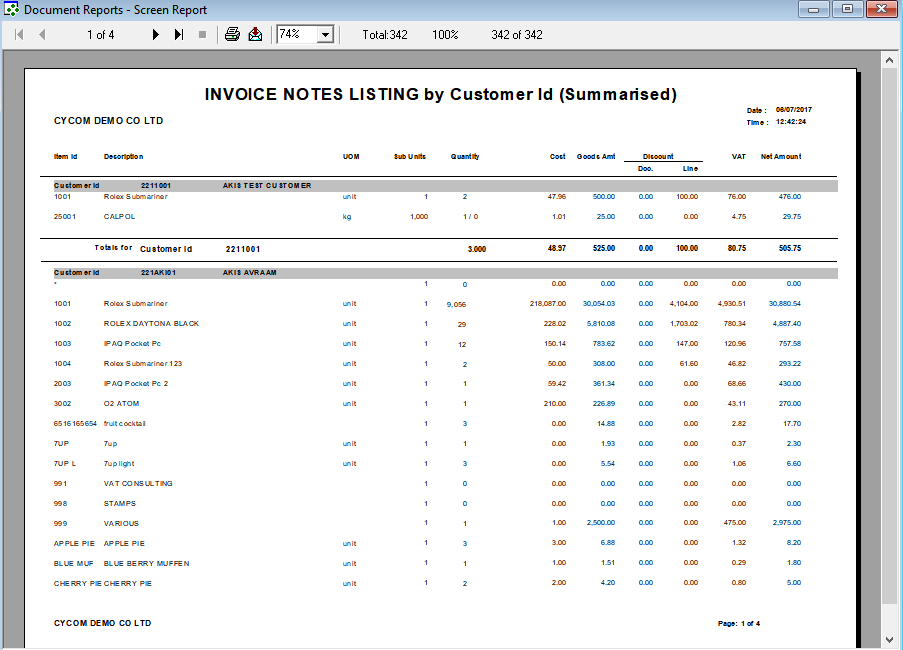903x650 pixels.
Task: Go to the first page of the report
Action: (x=19, y=35)
